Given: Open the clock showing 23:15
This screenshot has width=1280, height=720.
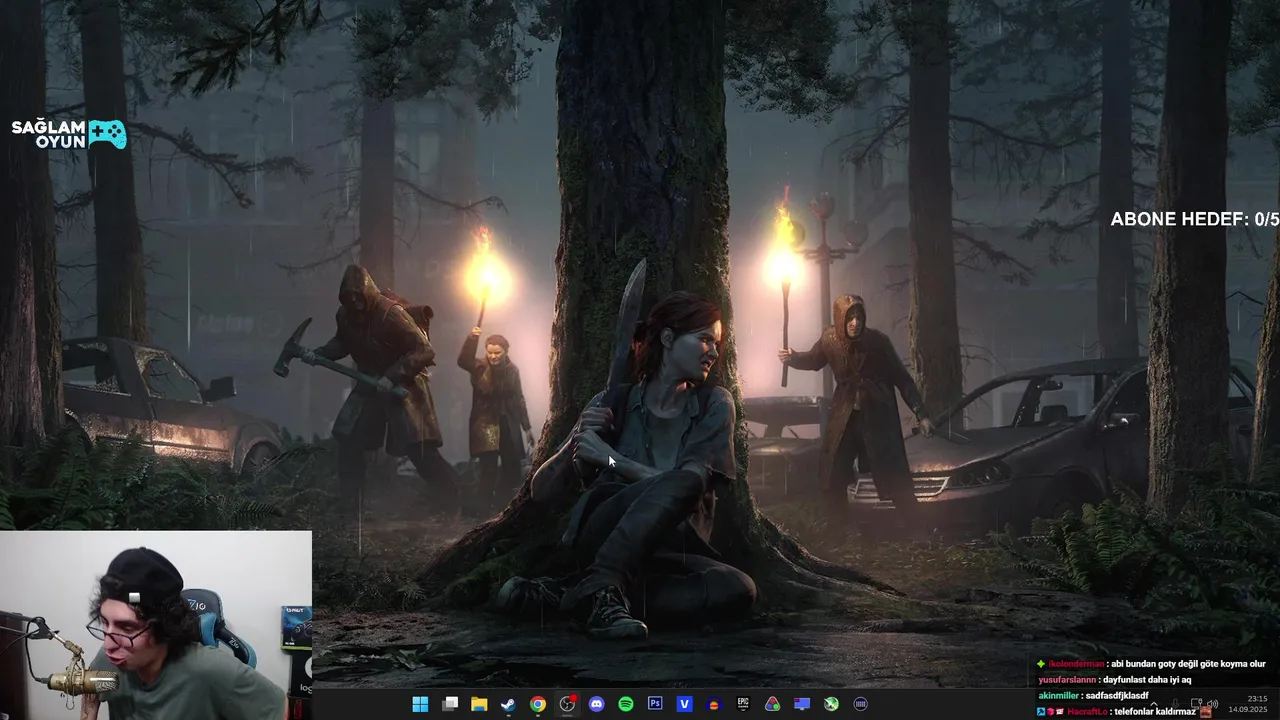Looking at the screenshot, I should tap(1257, 698).
